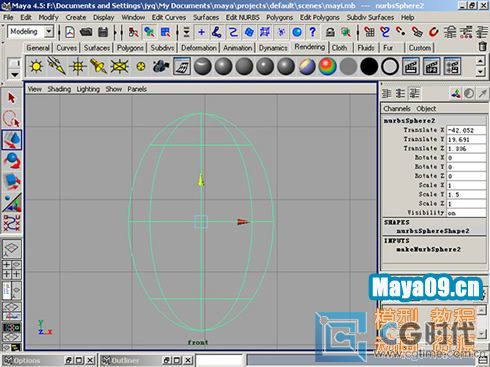Click the Channels menu in Channel Box
The image size is (490, 367).
click(x=397, y=109)
